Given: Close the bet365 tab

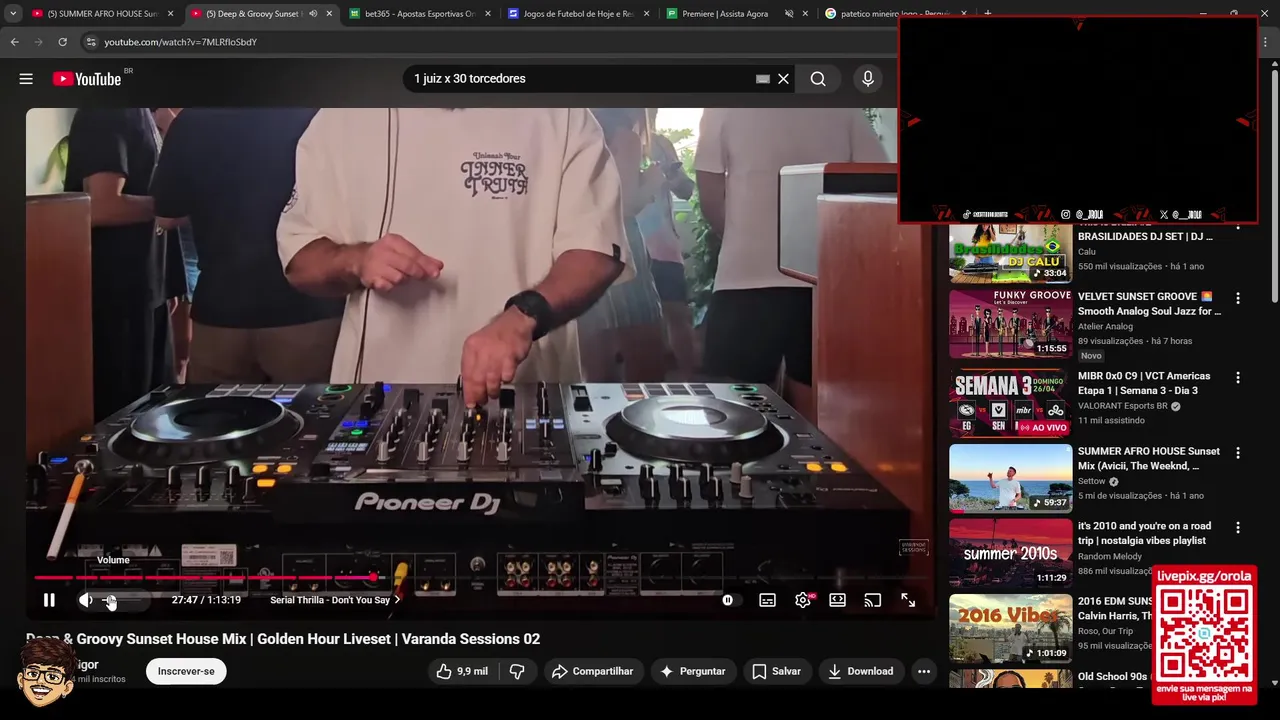Looking at the screenshot, I should (487, 14).
